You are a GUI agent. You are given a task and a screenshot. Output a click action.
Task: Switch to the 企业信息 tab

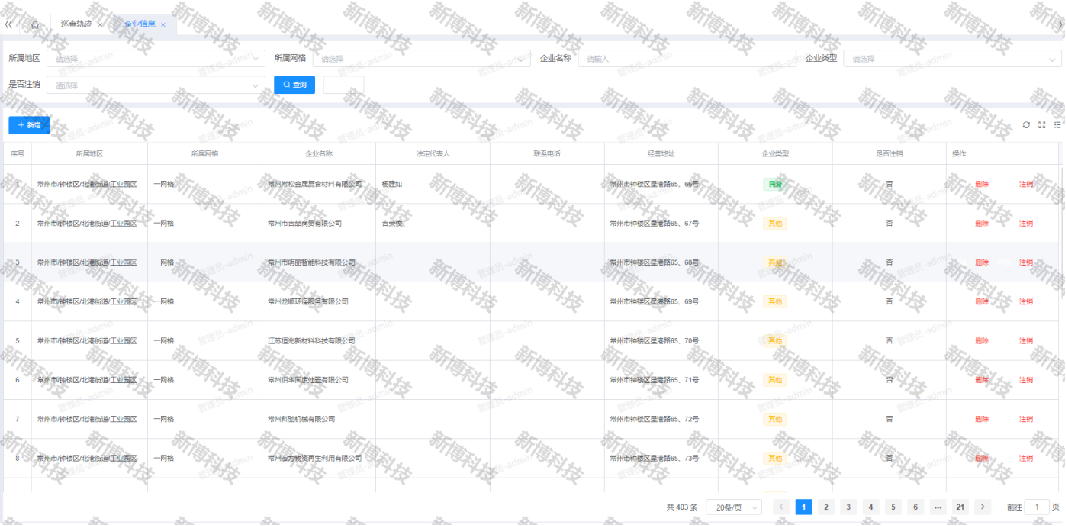point(139,24)
